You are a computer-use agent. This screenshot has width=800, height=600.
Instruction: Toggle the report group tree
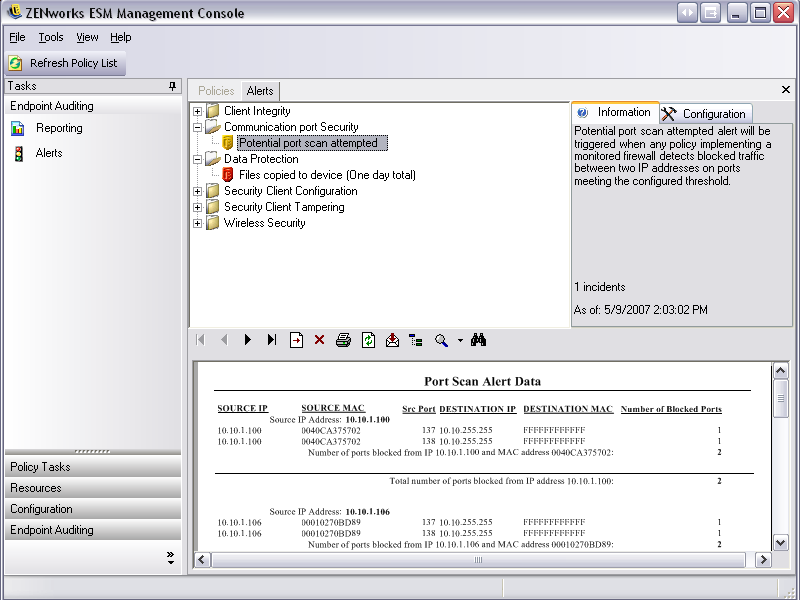pos(416,340)
